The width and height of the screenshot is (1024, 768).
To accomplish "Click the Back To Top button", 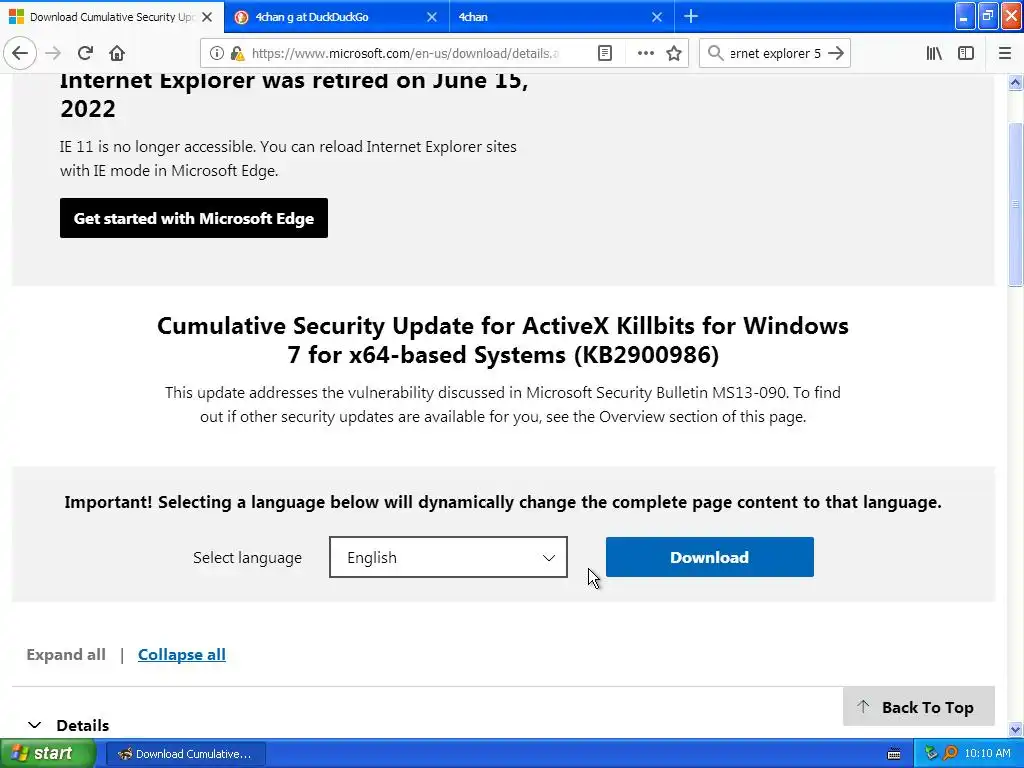I will click(x=918, y=707).
